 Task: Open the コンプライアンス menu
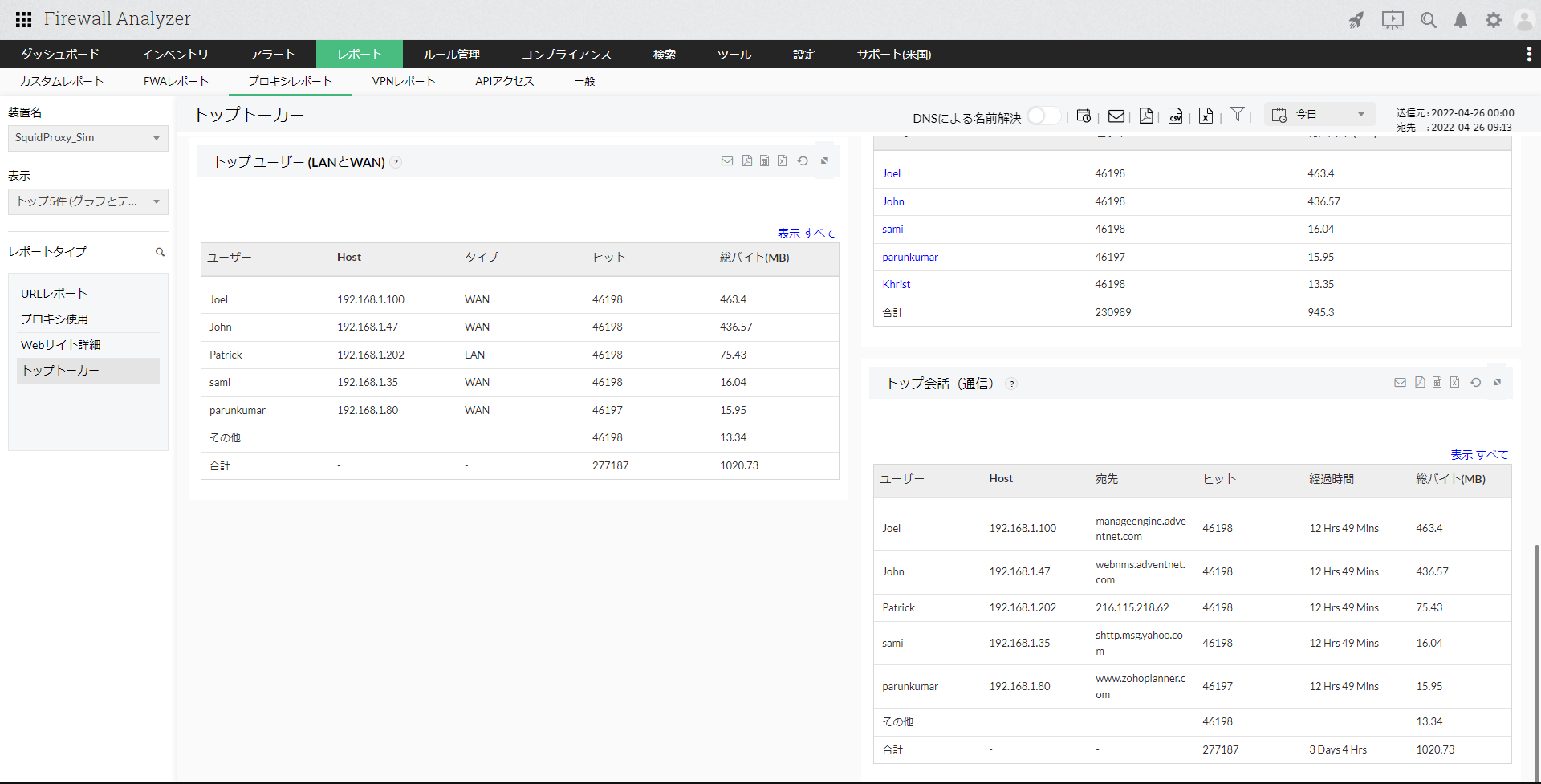tap(566, 55)
